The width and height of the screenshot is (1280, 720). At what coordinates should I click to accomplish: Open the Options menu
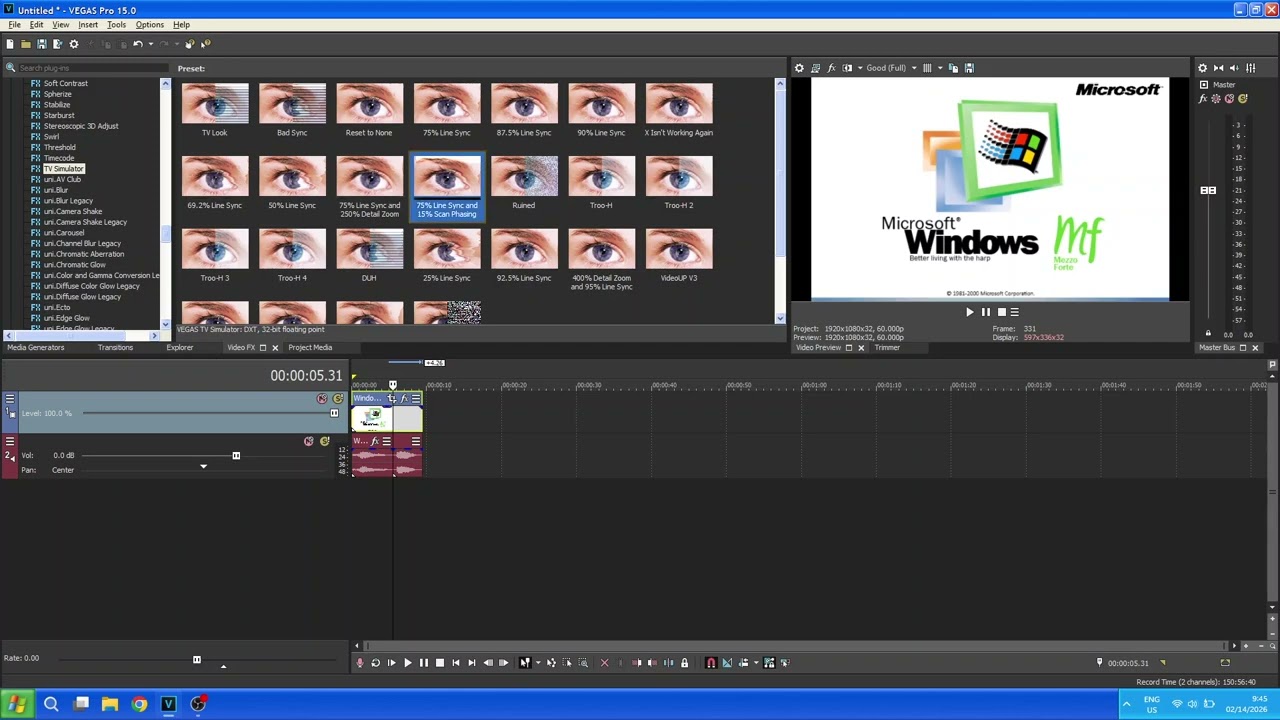(x=150, y=24)
